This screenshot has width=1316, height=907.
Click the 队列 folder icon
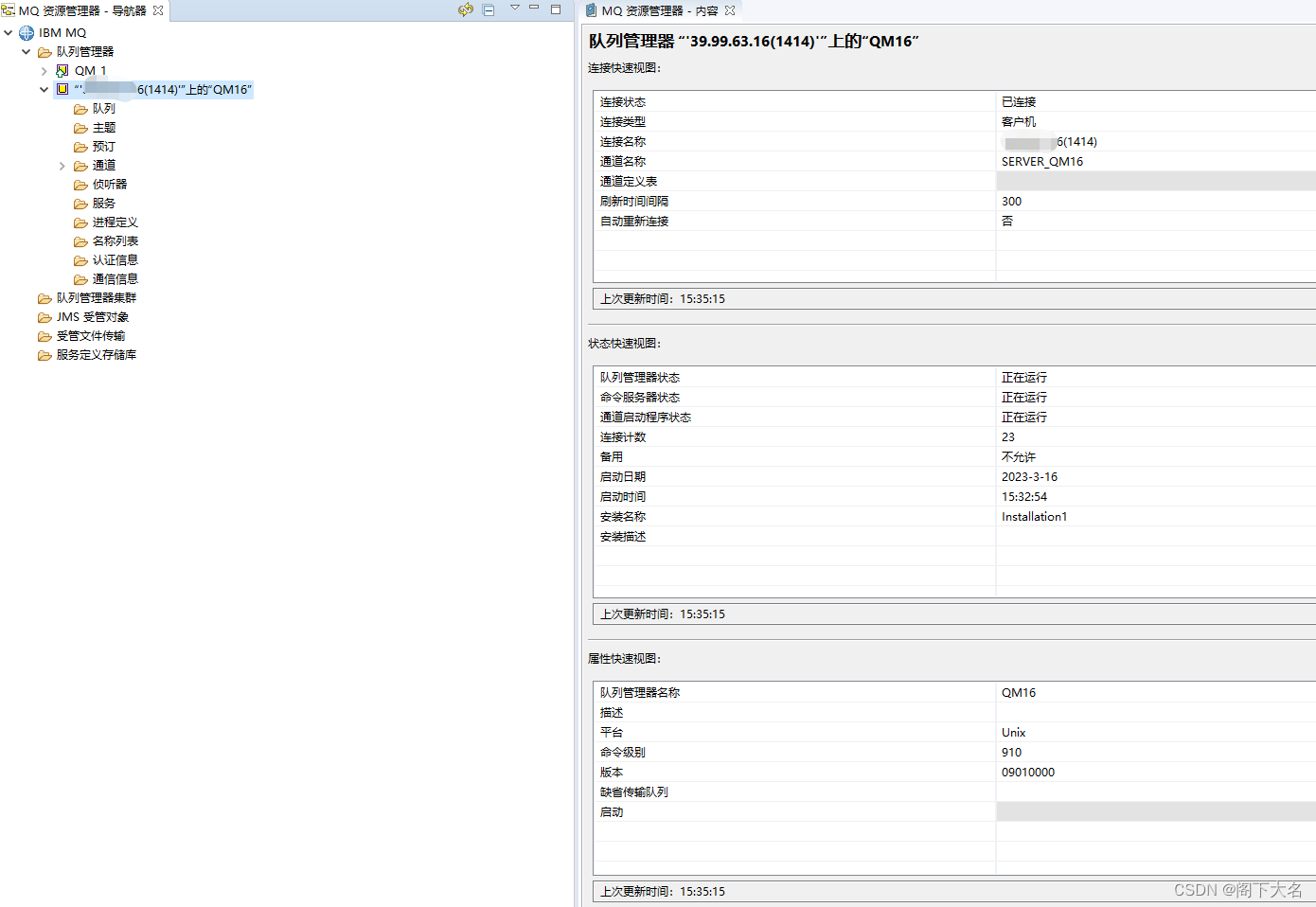point(80,109)
